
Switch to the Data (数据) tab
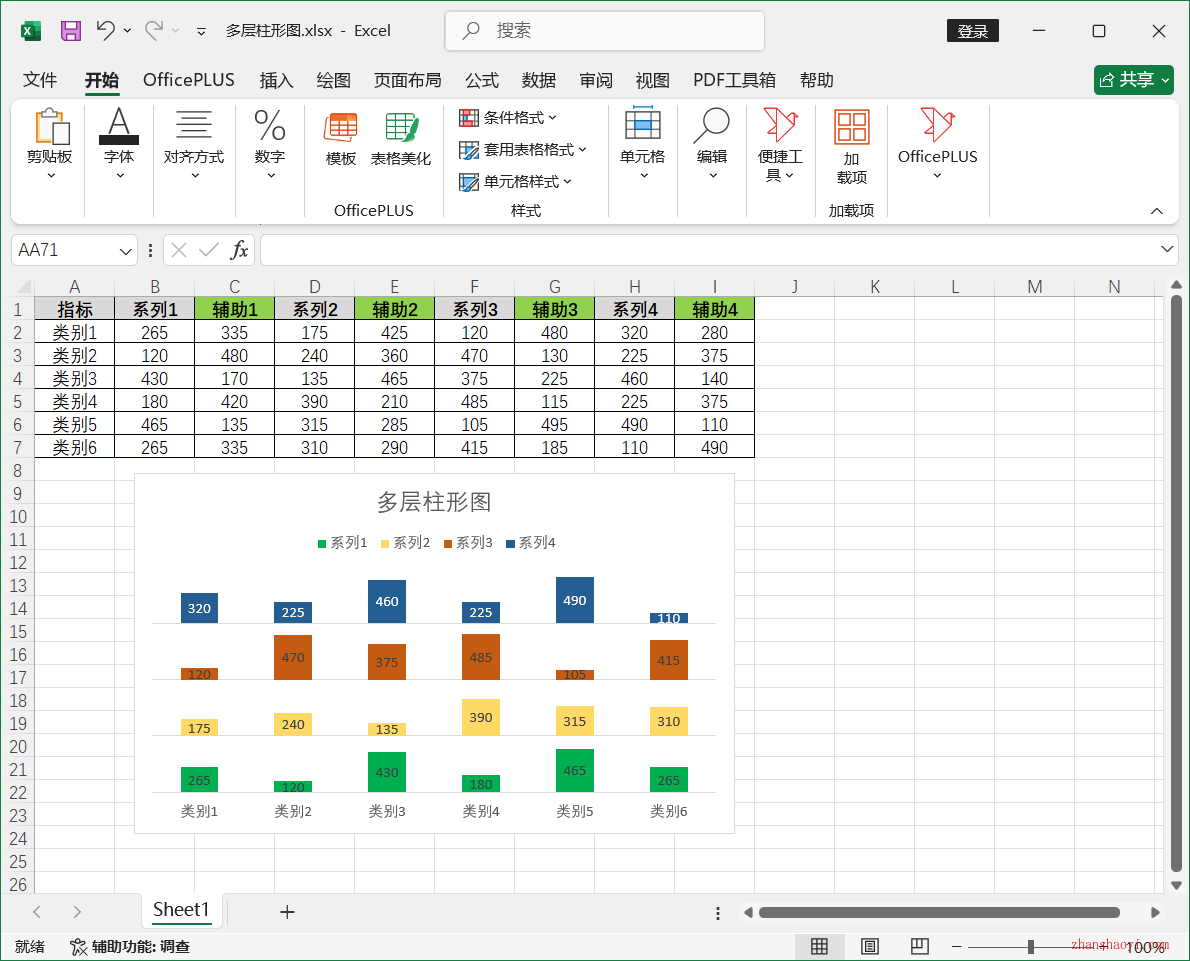click(x=539, y=80)
